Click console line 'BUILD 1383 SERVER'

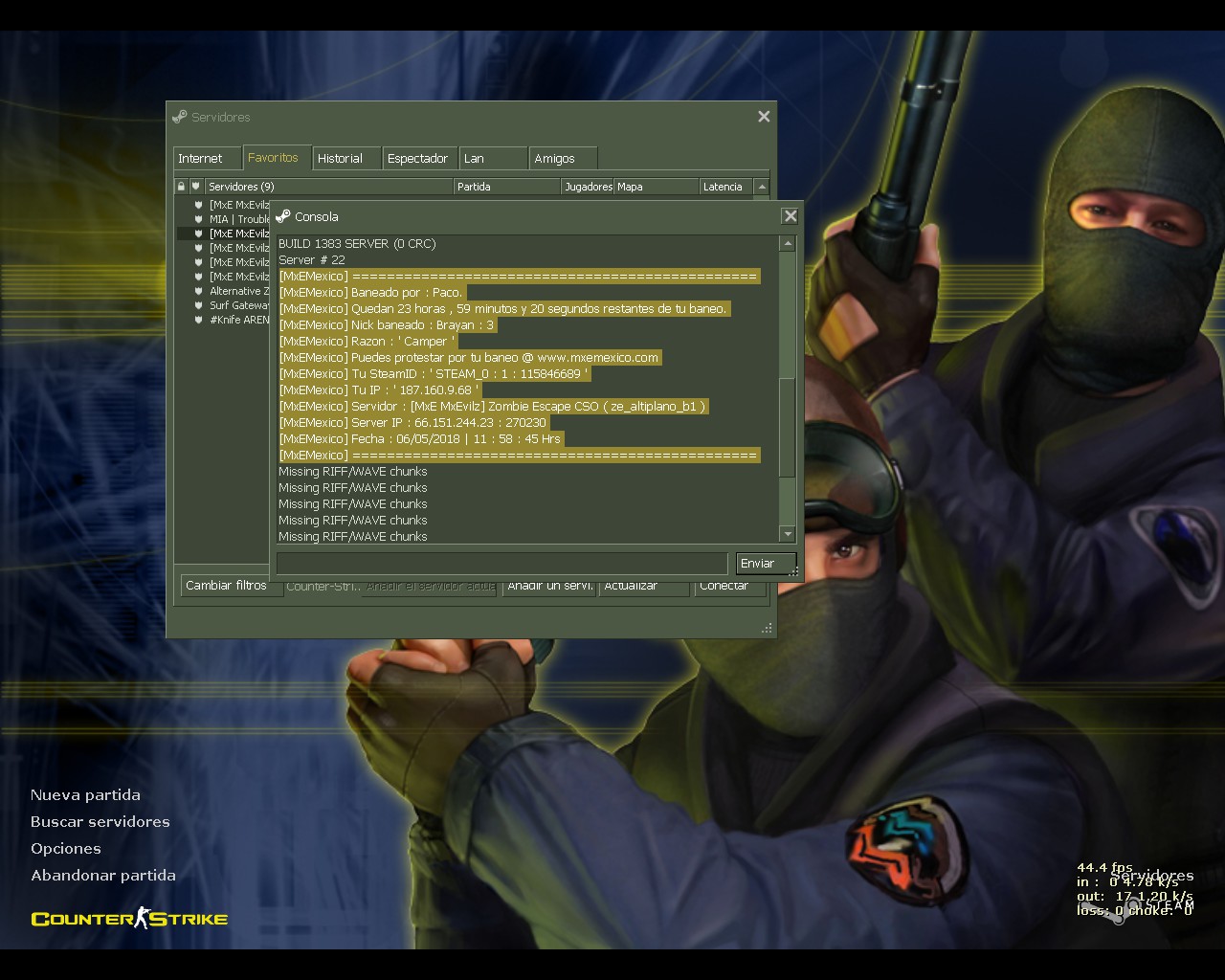click(x=357, y=244)
